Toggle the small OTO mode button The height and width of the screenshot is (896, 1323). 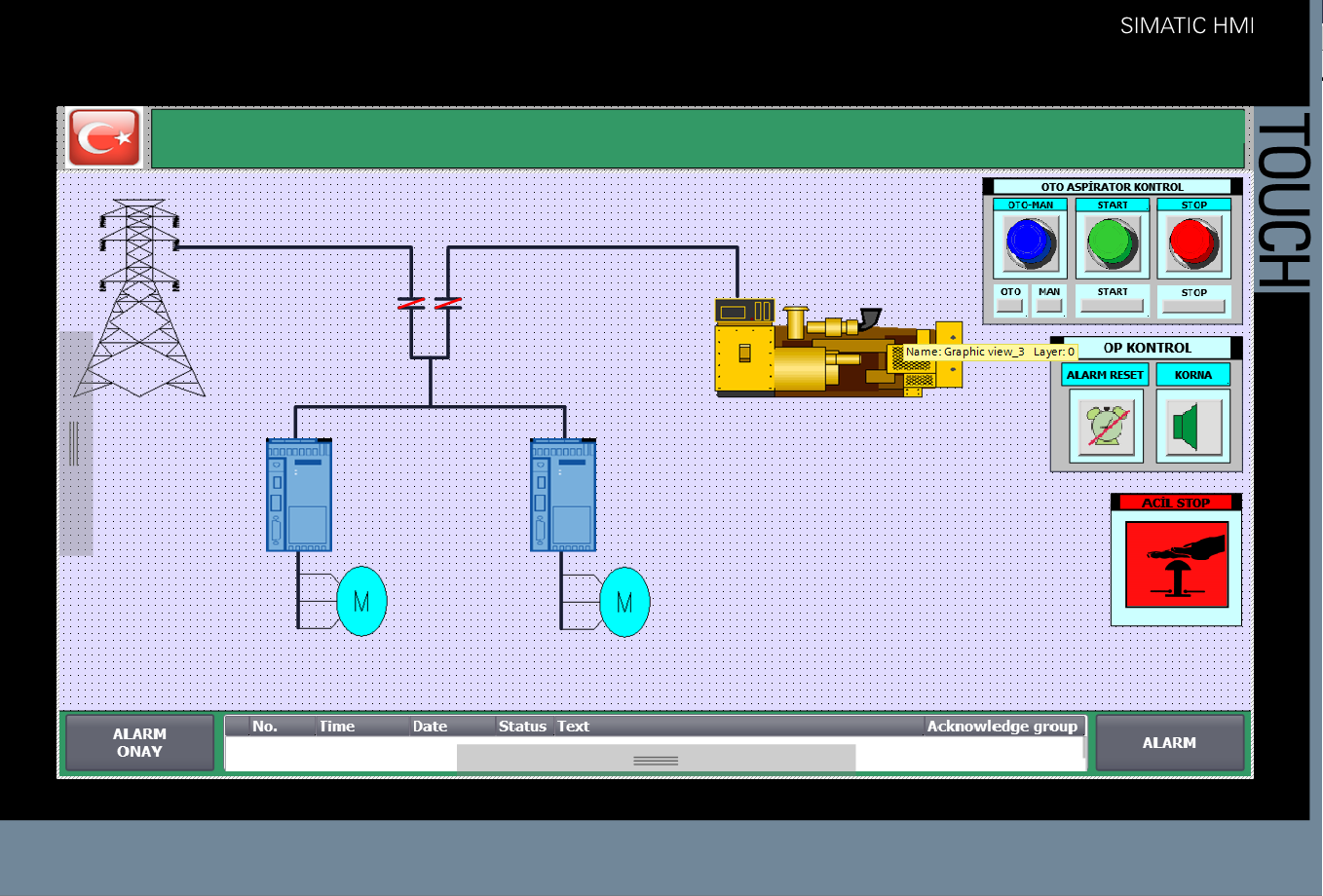[1010, 306]
